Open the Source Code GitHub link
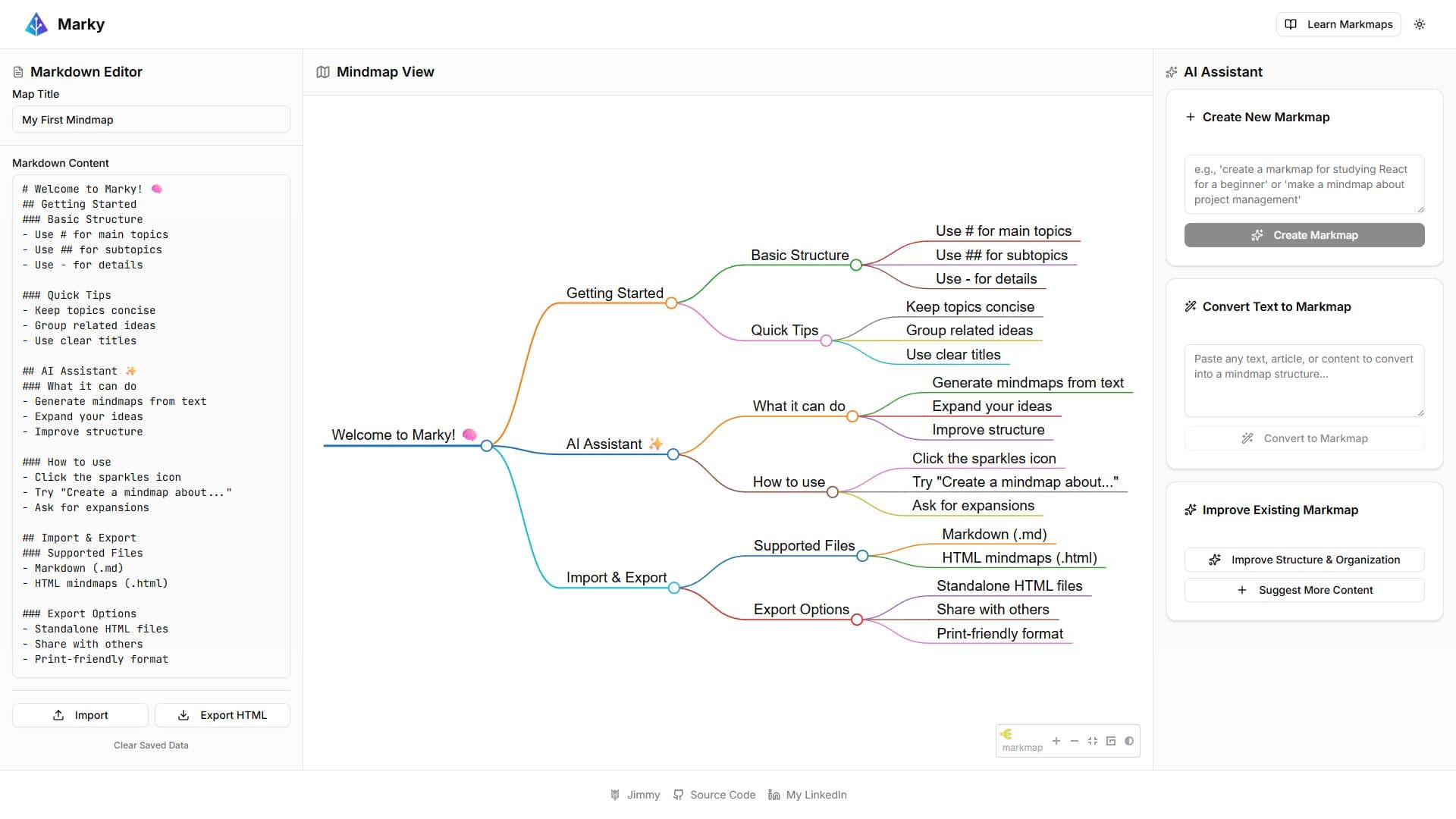This screenshot has width=1456, height=819. pos(714,795)
